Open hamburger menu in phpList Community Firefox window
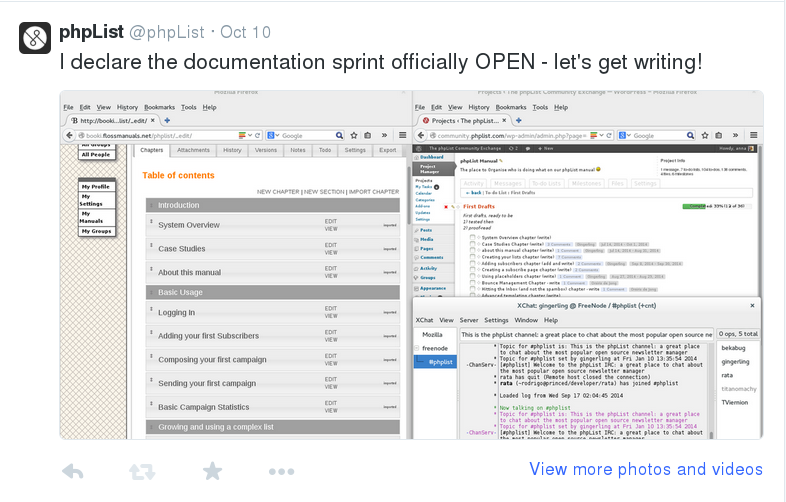The height and width of the screenshot is (502, 786). click(x=753, y=135)
